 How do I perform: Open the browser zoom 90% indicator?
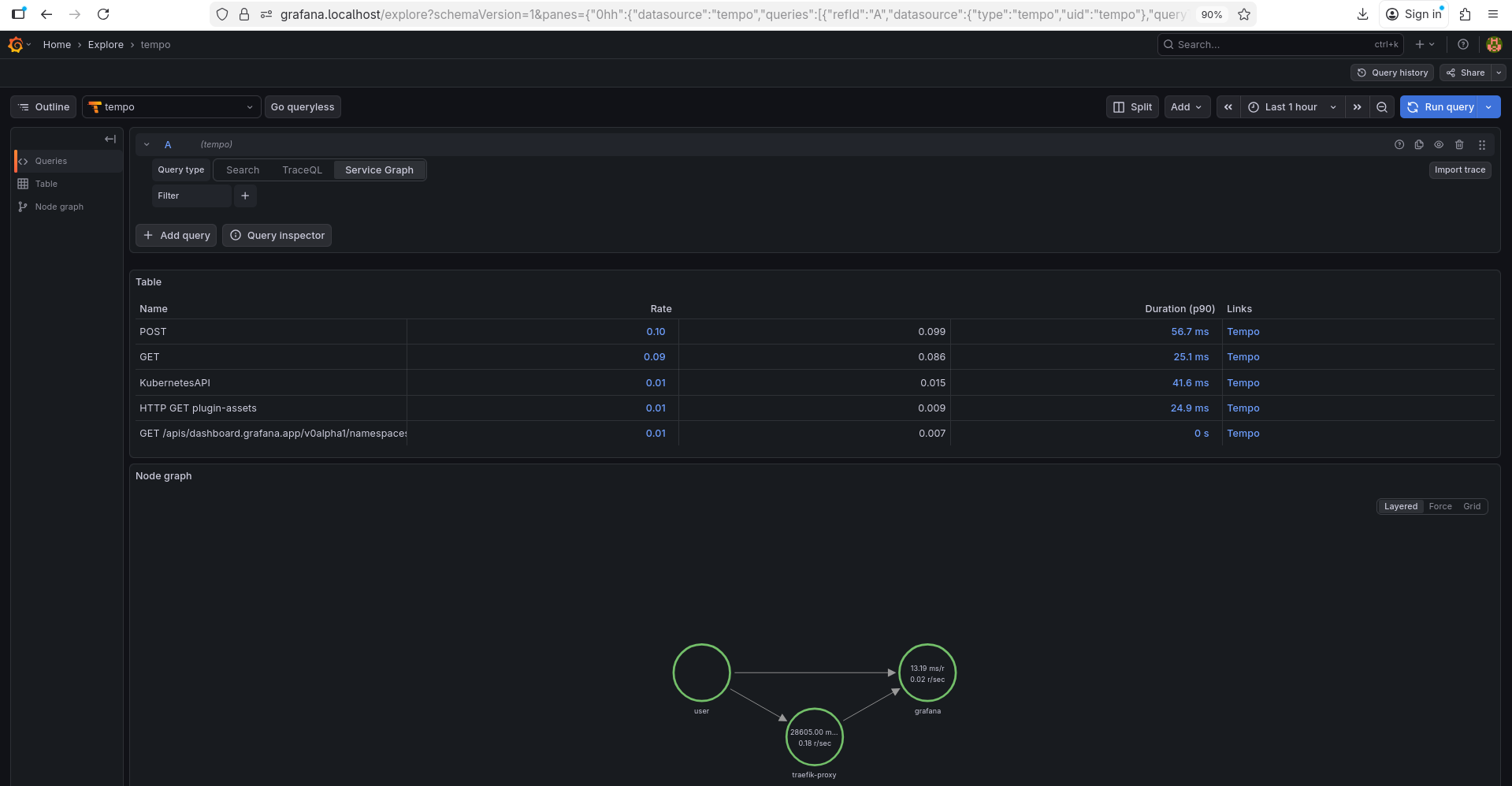[x=1212, y=14]
